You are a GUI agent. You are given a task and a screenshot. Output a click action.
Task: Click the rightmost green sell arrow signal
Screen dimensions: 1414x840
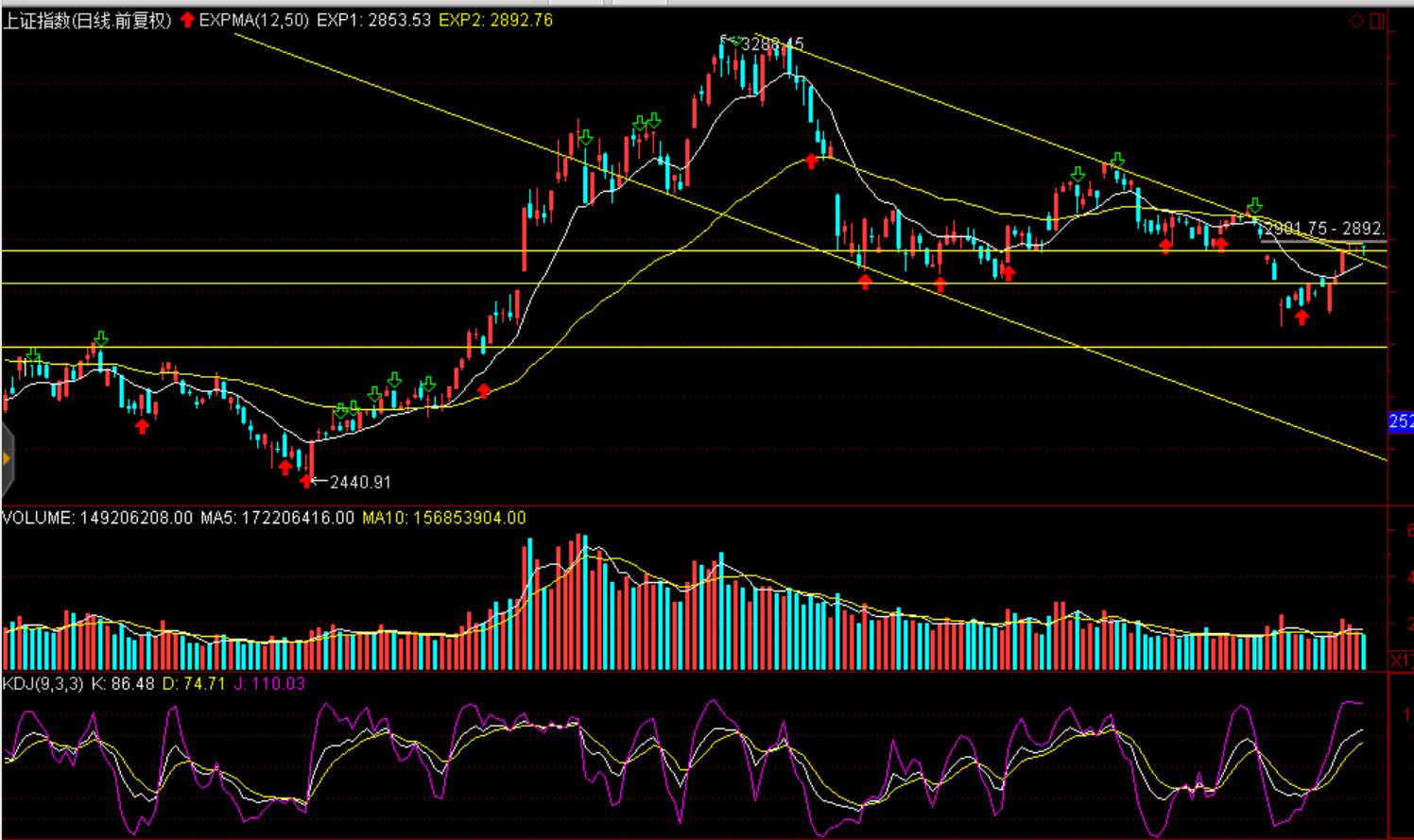tap(1254, 206)
